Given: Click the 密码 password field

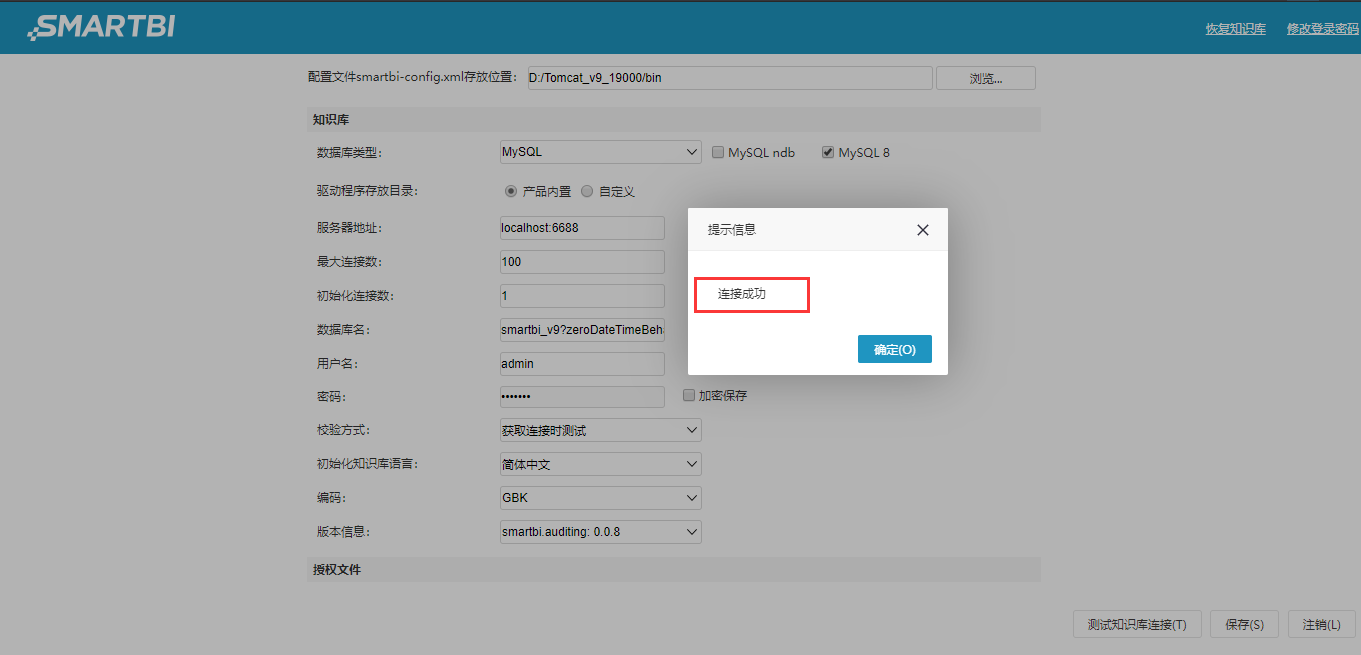Looking at the screenshot, I should click(582, 397).
